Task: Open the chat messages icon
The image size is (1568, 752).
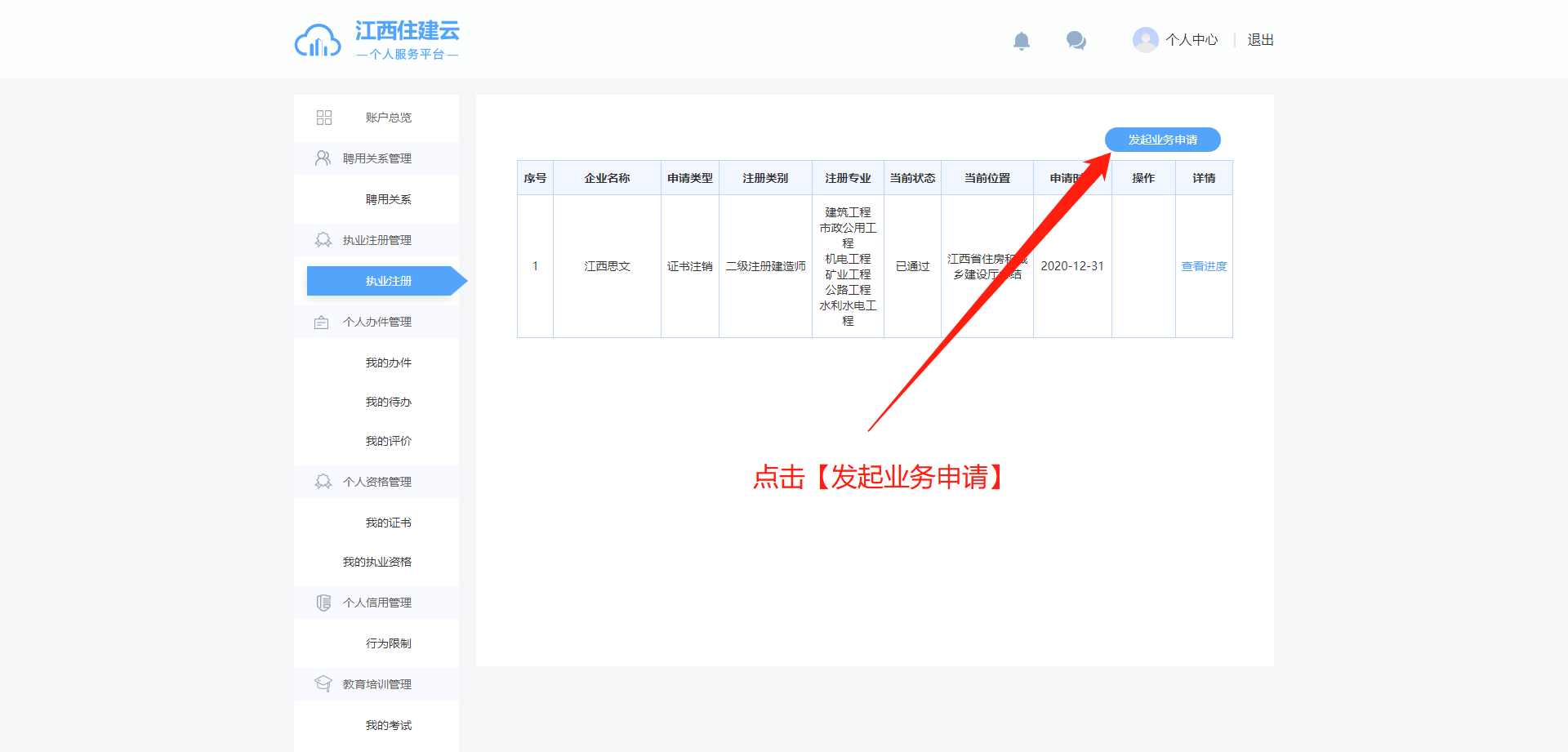Action: 1076,40
